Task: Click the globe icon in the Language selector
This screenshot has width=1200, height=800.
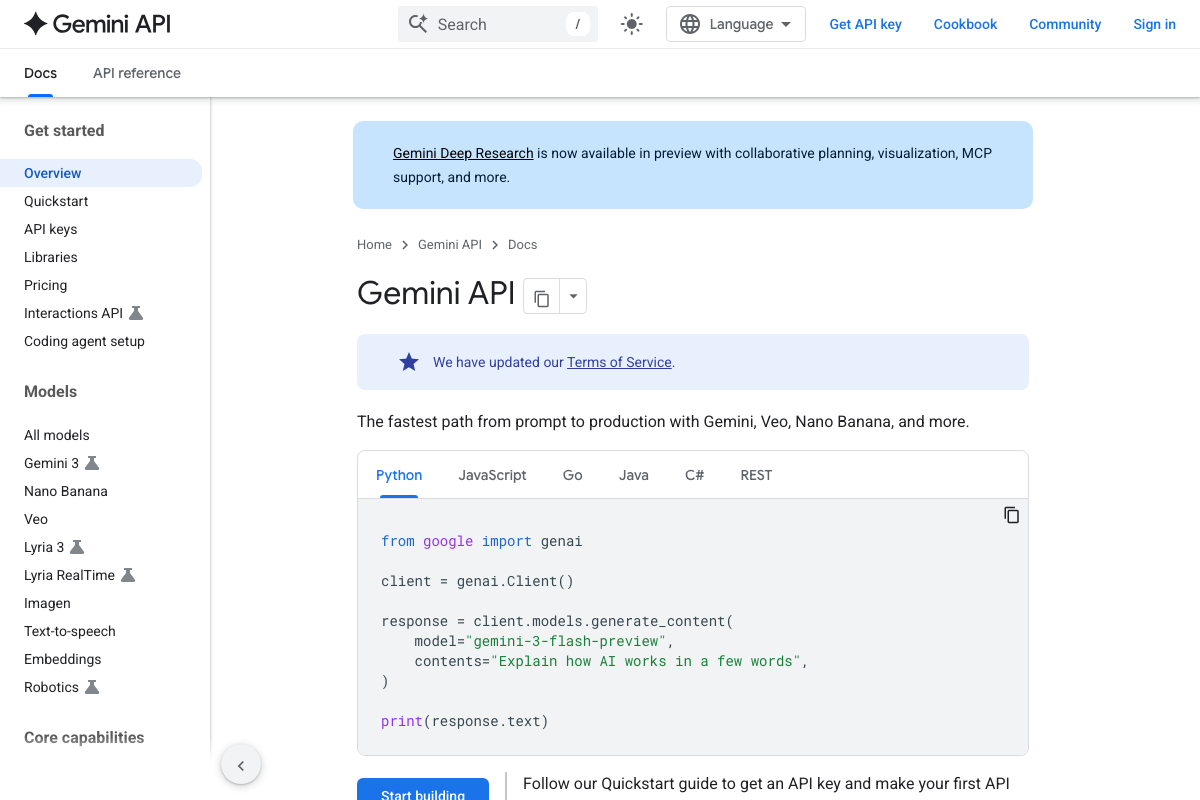Action: tap(689, 23)
